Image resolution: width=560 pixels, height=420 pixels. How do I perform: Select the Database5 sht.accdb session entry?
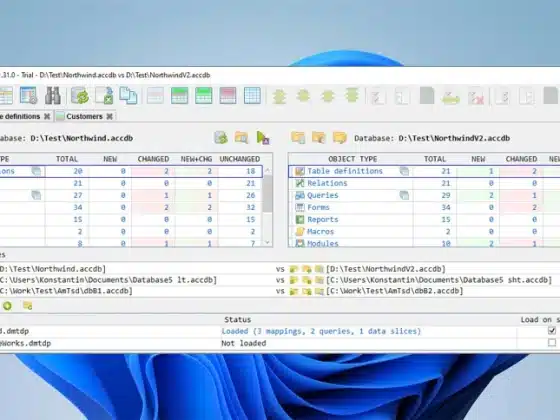click(x=439, y=280)
